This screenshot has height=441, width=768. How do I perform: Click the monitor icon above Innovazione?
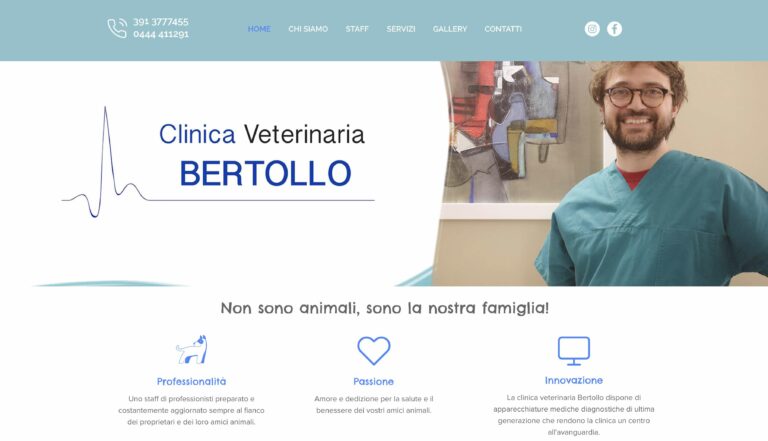pyautogui.click(x=574, y=350)
